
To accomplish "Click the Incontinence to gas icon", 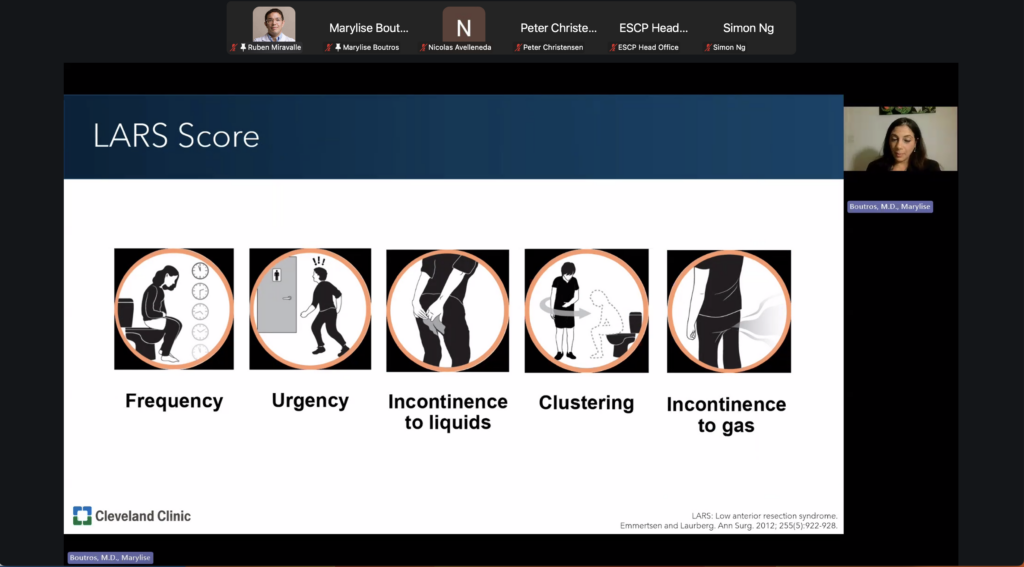I will [728, 312].
